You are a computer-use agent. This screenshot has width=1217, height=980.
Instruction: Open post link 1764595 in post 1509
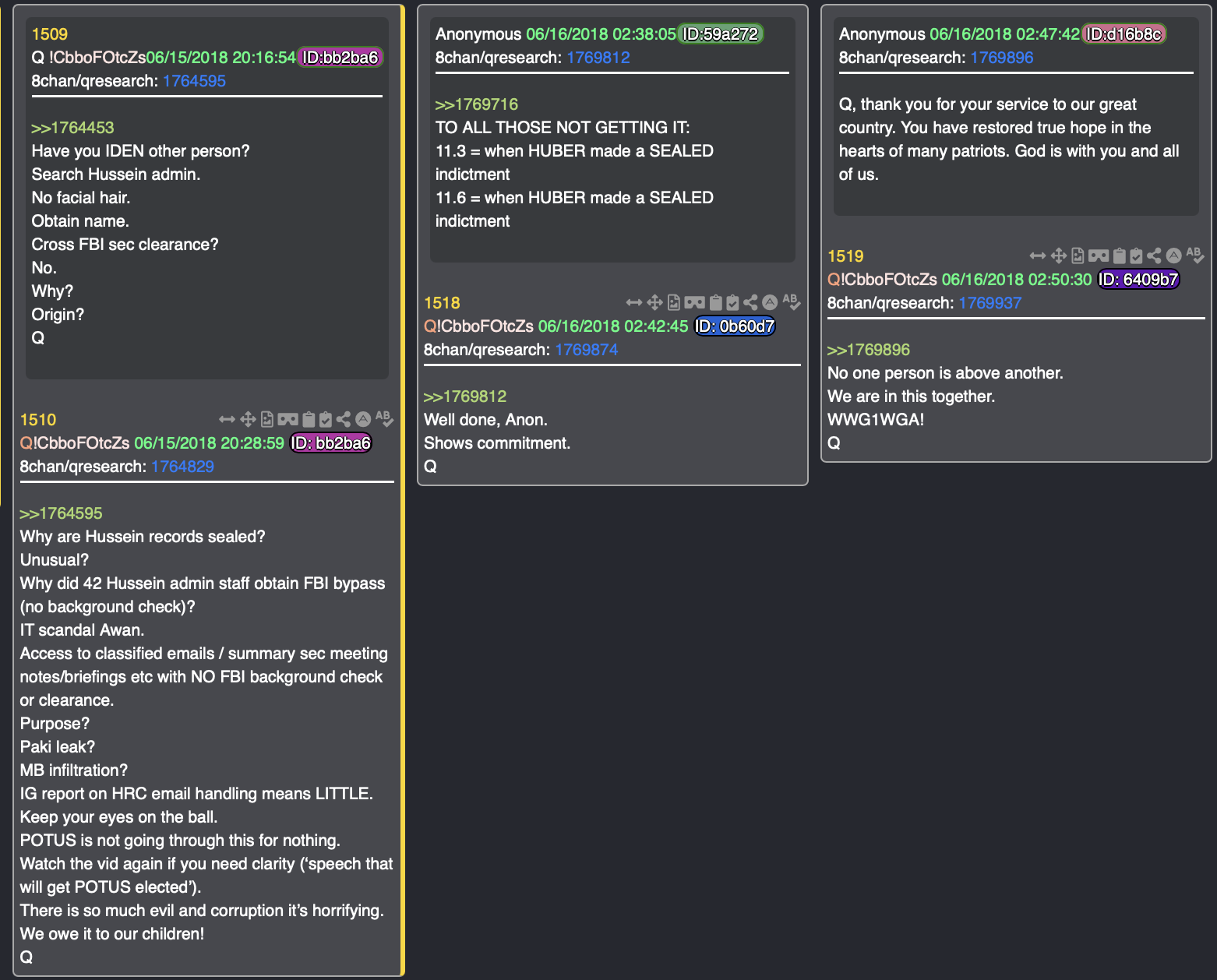(x=194, y=81)
